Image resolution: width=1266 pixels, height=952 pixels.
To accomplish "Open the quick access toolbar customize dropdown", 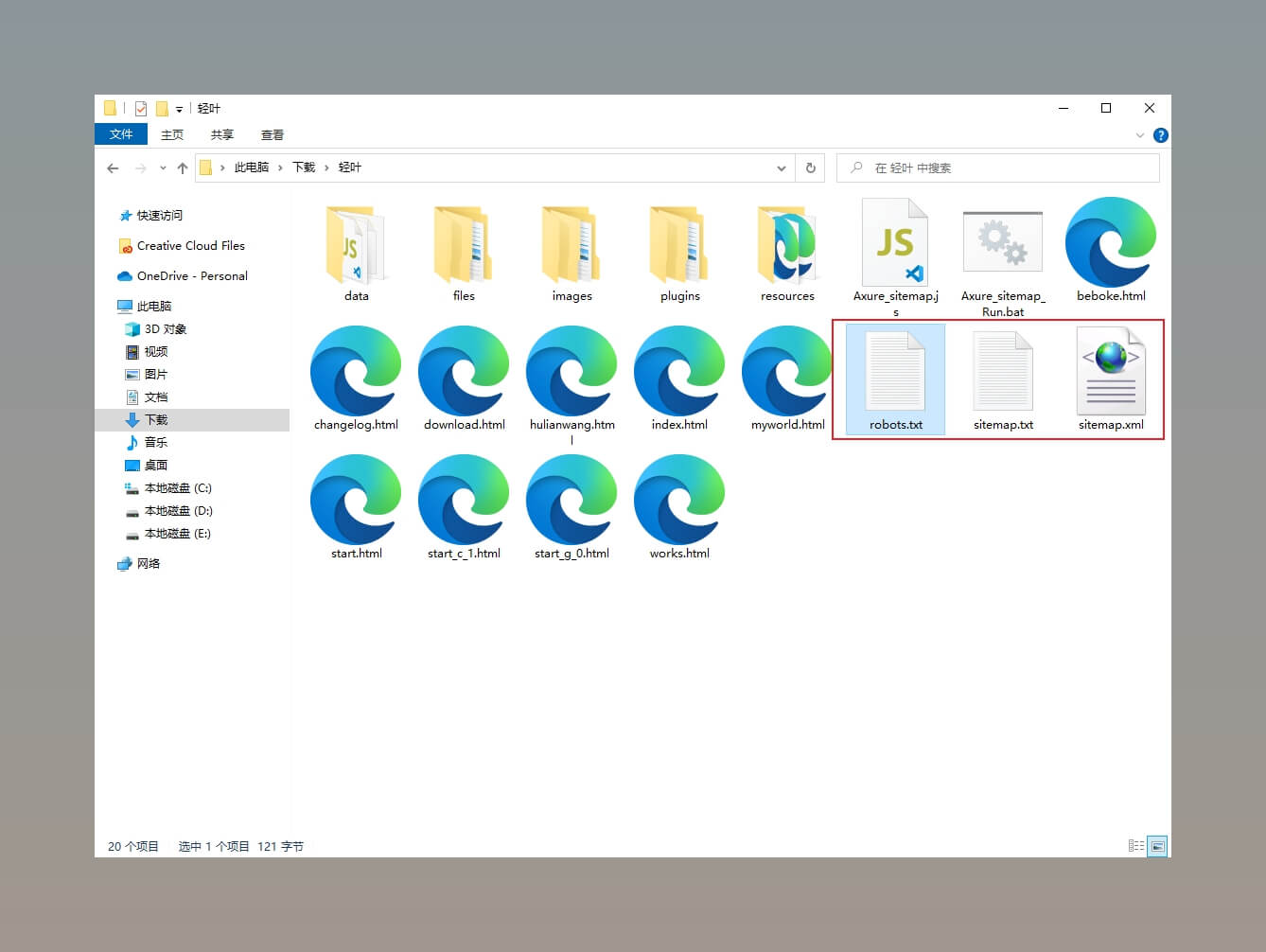I will coord(179,109).
